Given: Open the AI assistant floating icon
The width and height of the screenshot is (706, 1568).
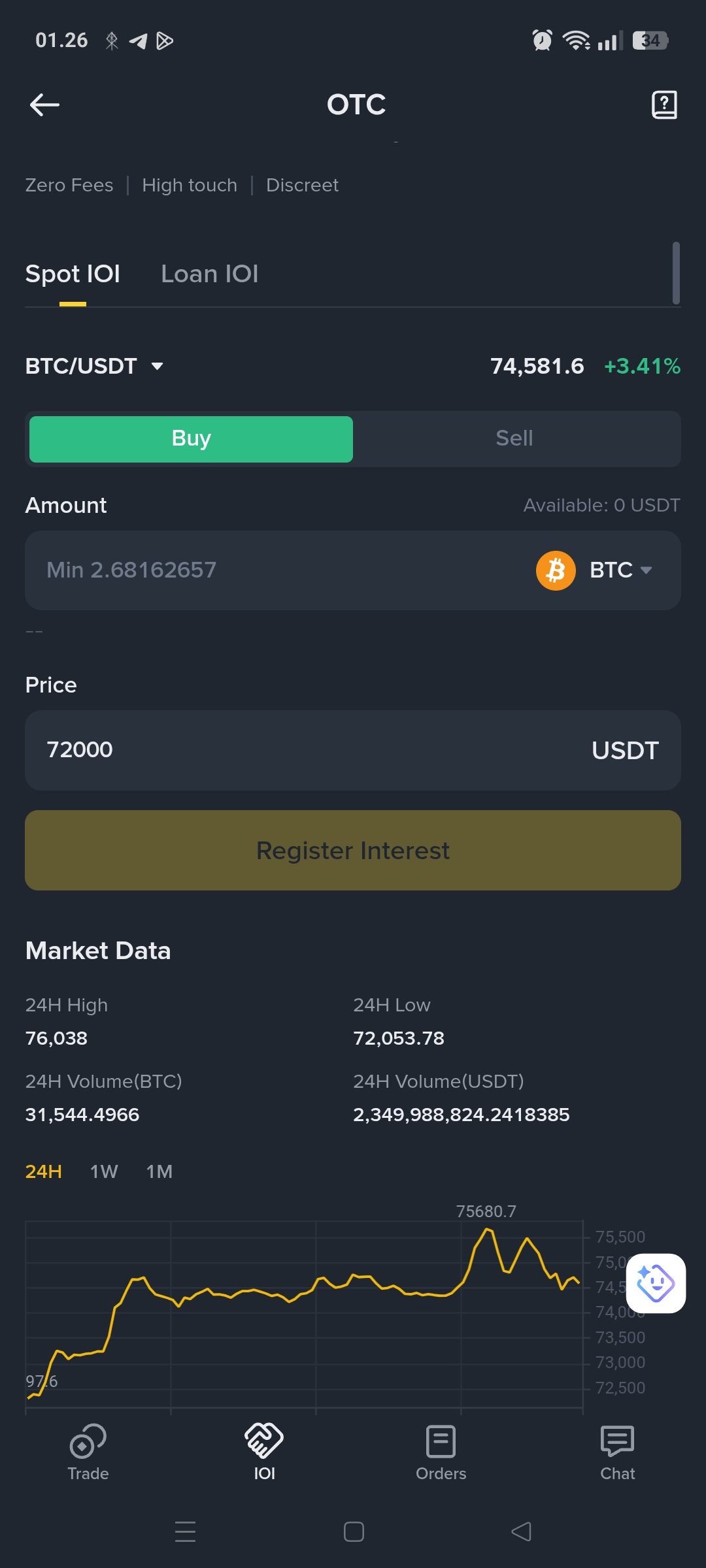Looking at the screenshot, I should click(x=656, y=1283).
